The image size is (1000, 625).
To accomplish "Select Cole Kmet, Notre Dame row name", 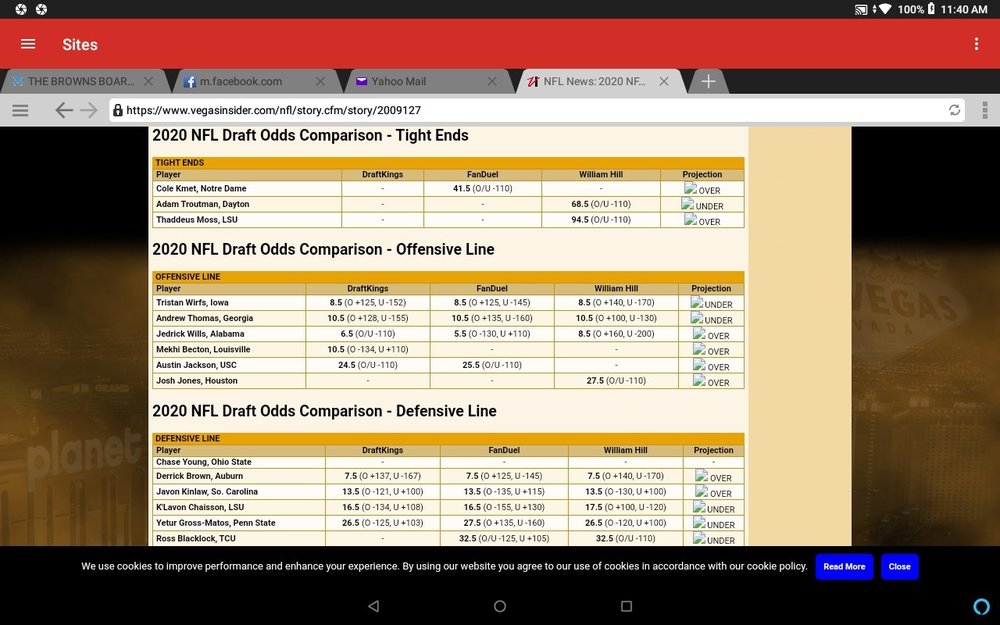I will 201,189.
